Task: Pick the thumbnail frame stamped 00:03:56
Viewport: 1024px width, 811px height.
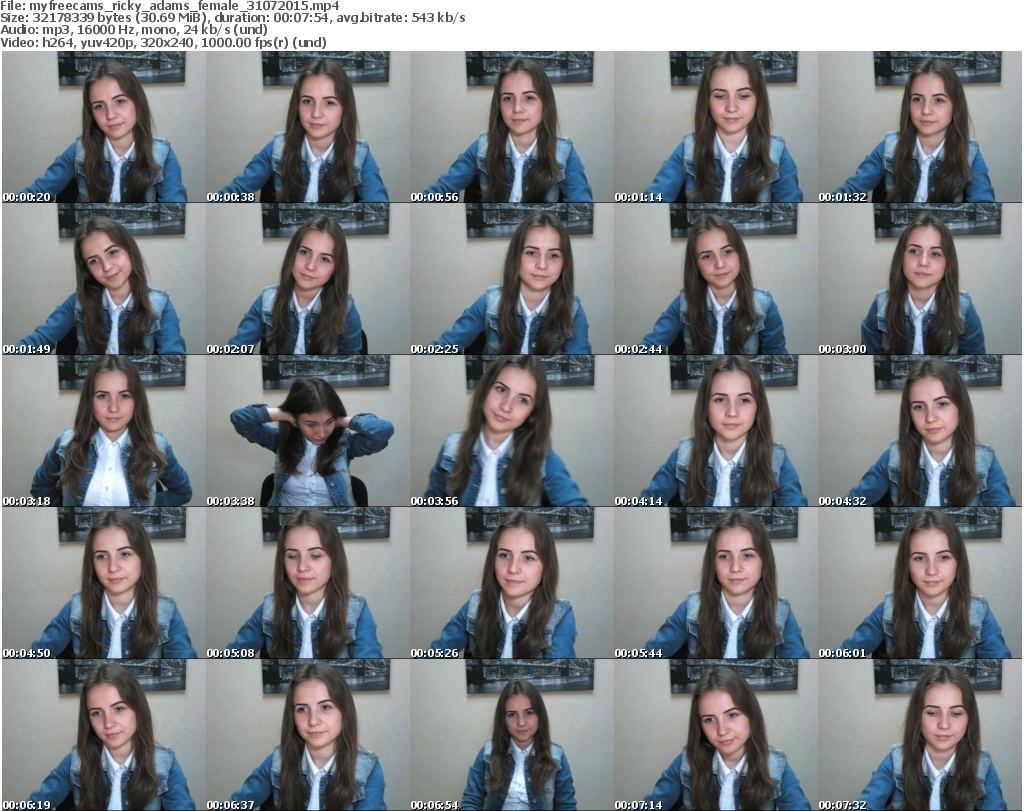Action: point(512,431)
